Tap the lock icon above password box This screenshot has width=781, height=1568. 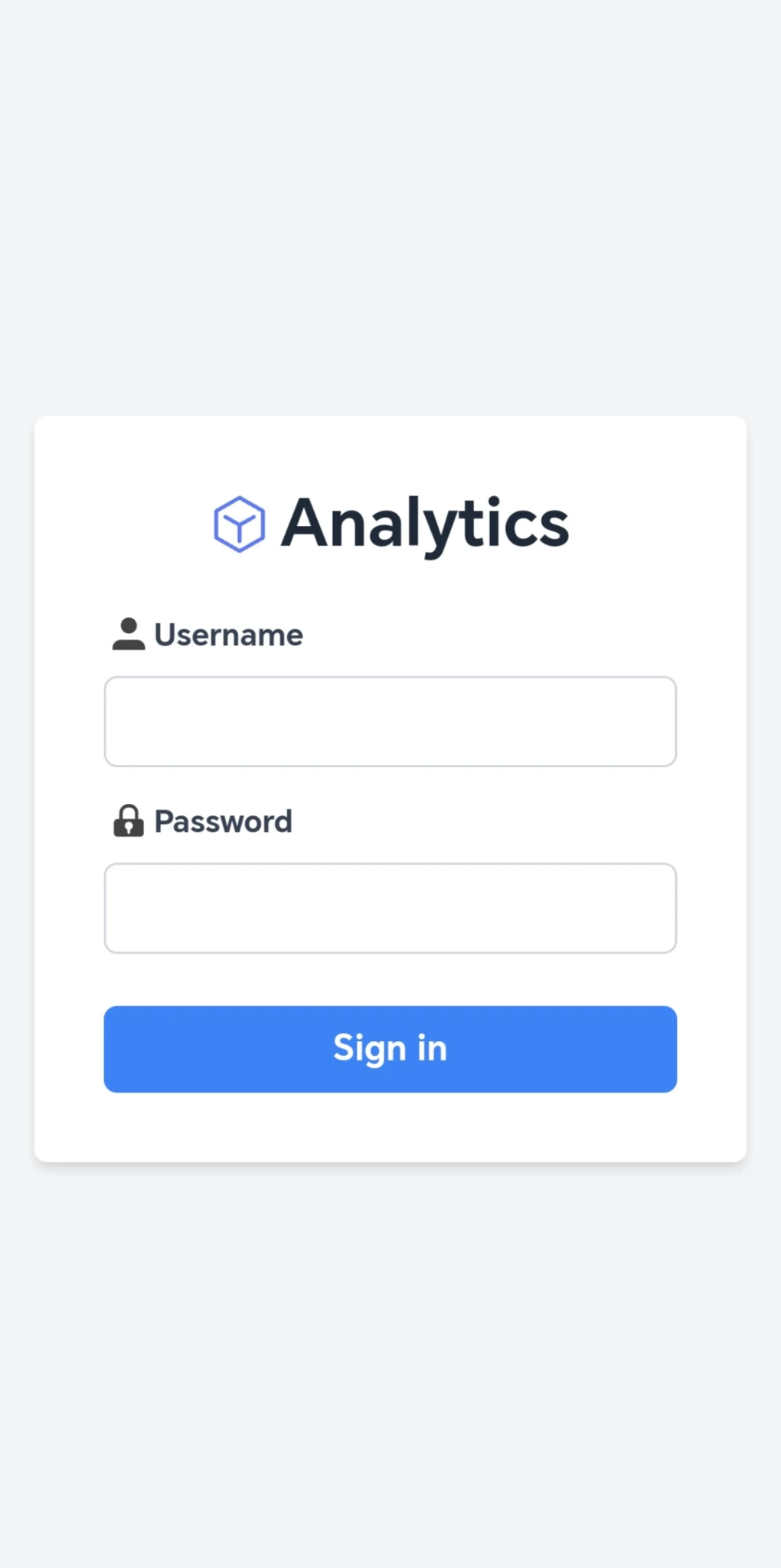(x=129, y=821)
